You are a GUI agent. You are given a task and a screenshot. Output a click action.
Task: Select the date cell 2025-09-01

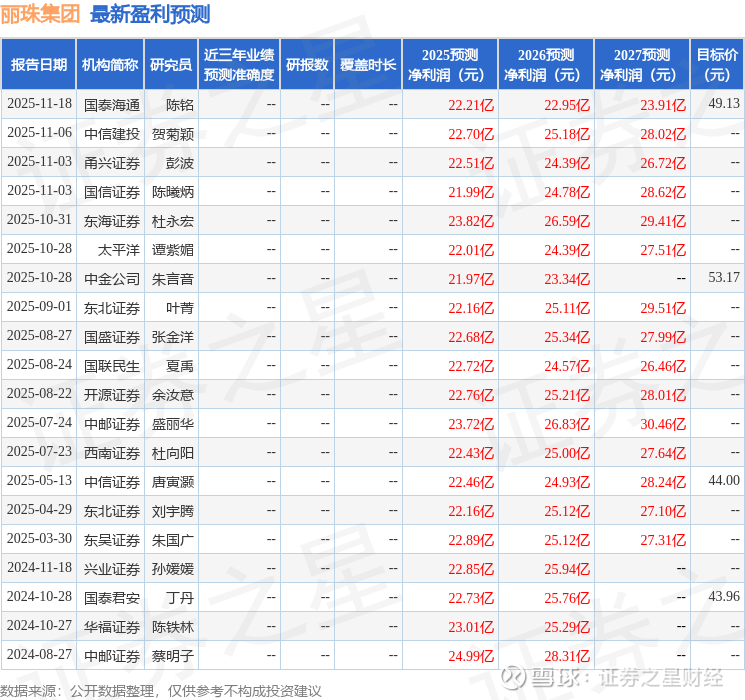click(x=39, y=307)
